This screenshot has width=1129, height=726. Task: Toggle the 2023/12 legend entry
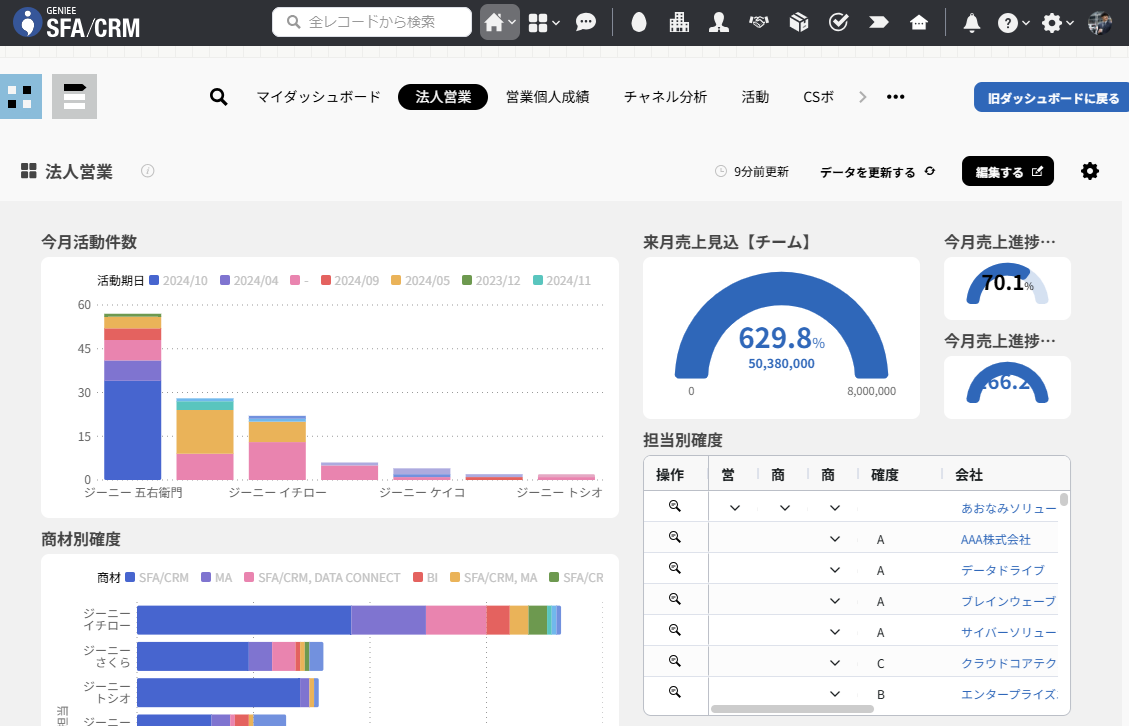491,280
